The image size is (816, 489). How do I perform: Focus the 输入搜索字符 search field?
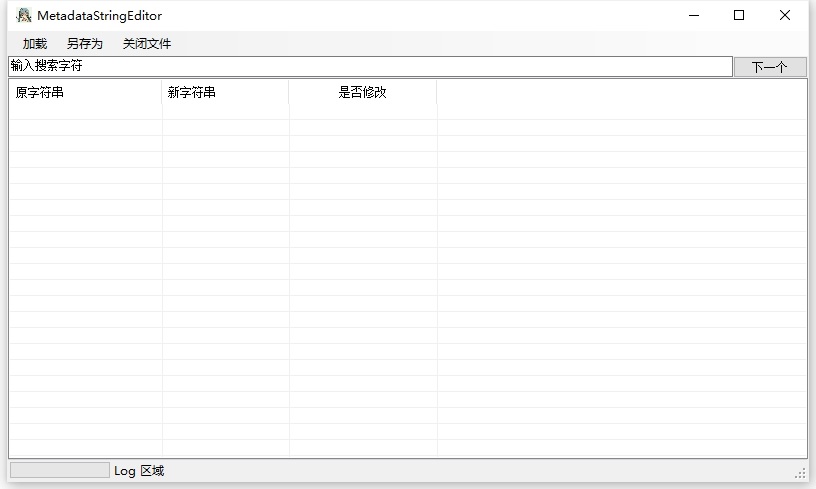(x=370, y=66)
